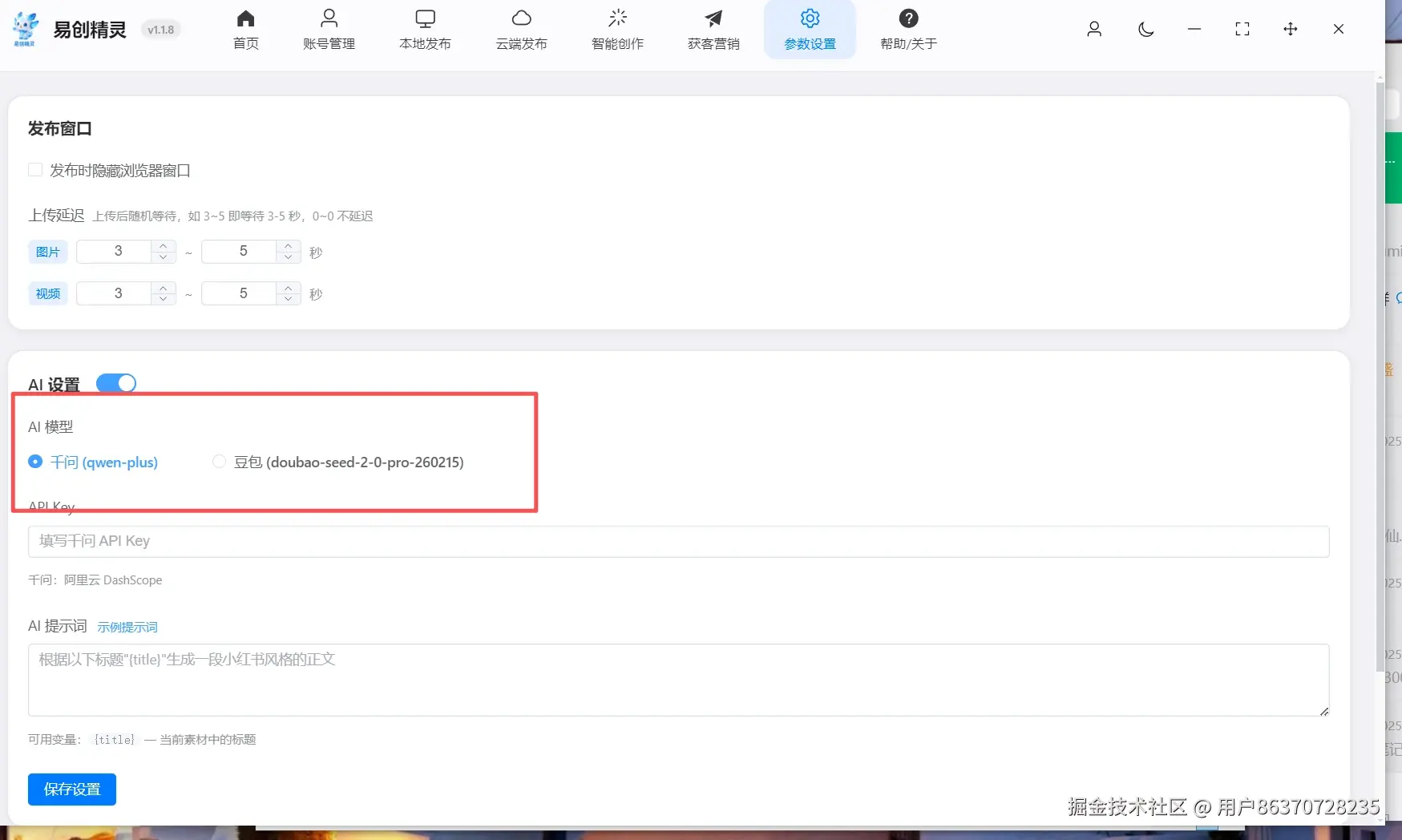This screenshot has width=1402, height=840.
Task: Click the 图片 delay tag
Action: [x=48, y=252]
